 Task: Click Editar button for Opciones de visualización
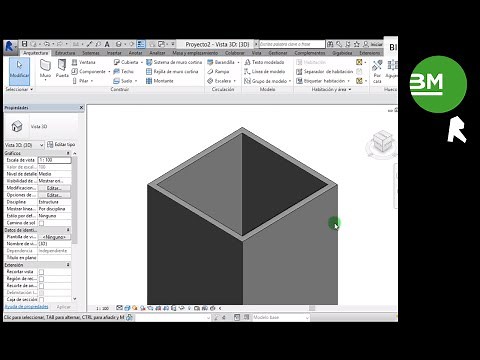pos(54,195)
